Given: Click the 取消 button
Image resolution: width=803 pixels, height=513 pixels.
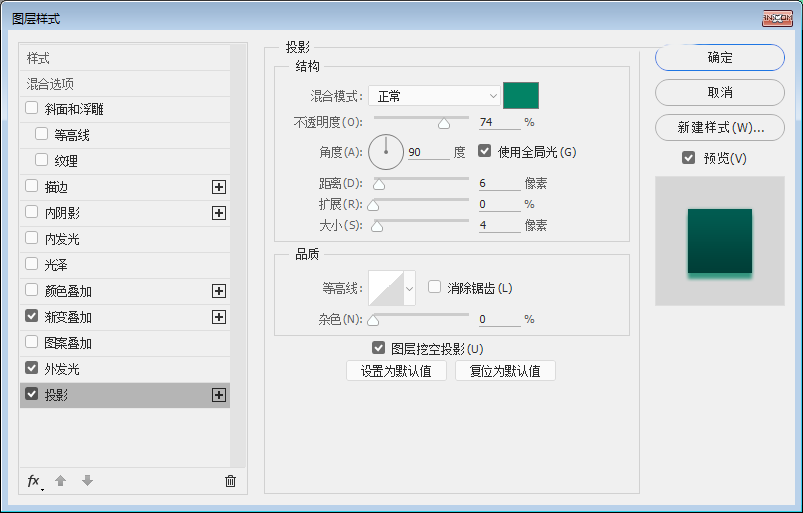Looking at the screenshot, I should tap(720, 92).
